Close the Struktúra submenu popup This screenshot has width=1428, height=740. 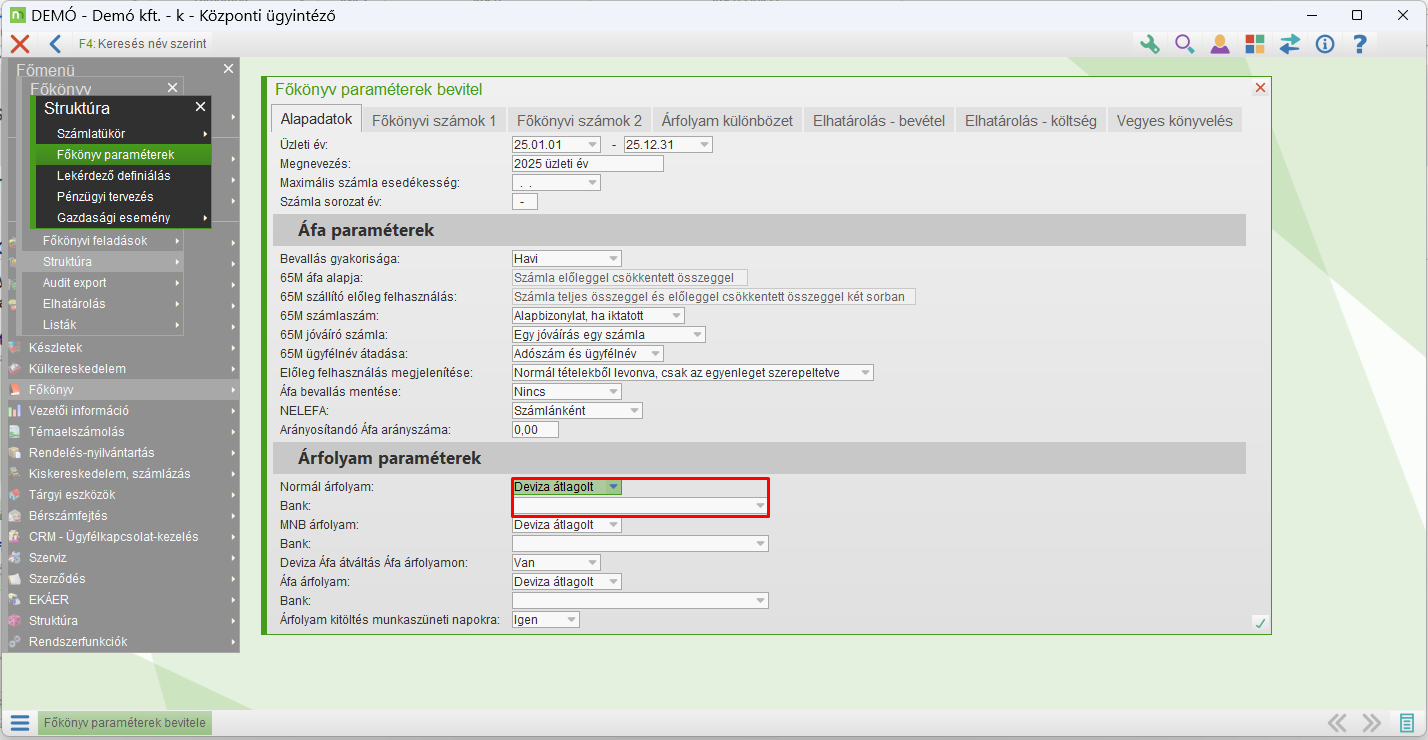[200, 107]
